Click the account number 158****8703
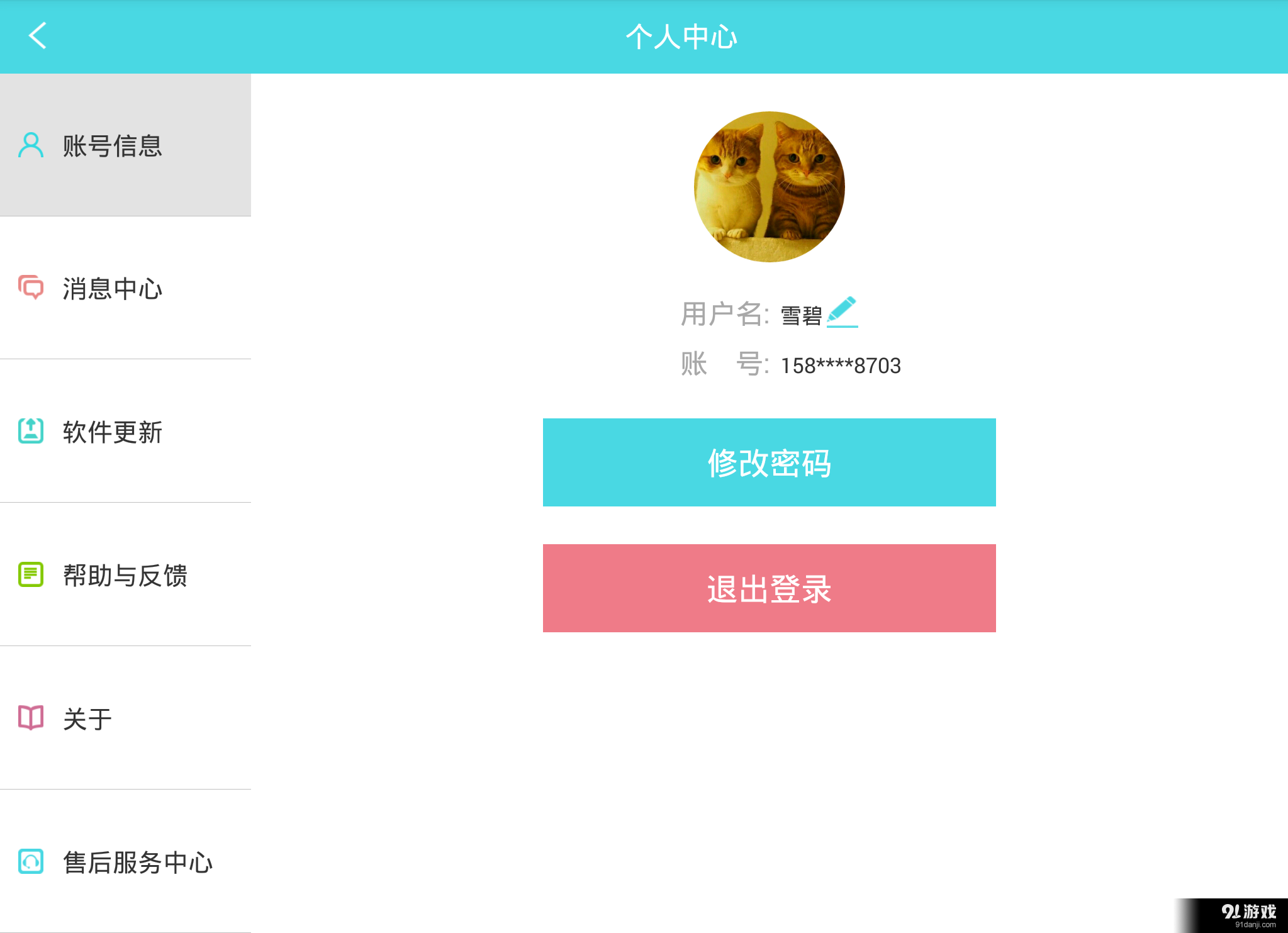Screen dimensions: 1288x933 coord(841,366)
